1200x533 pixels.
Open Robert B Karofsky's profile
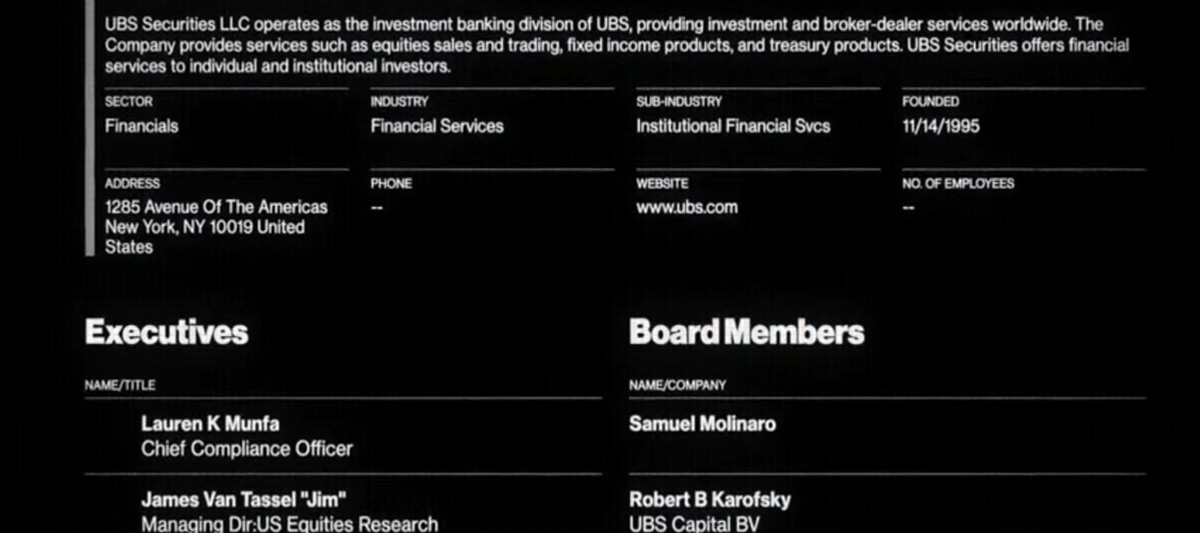709,499
